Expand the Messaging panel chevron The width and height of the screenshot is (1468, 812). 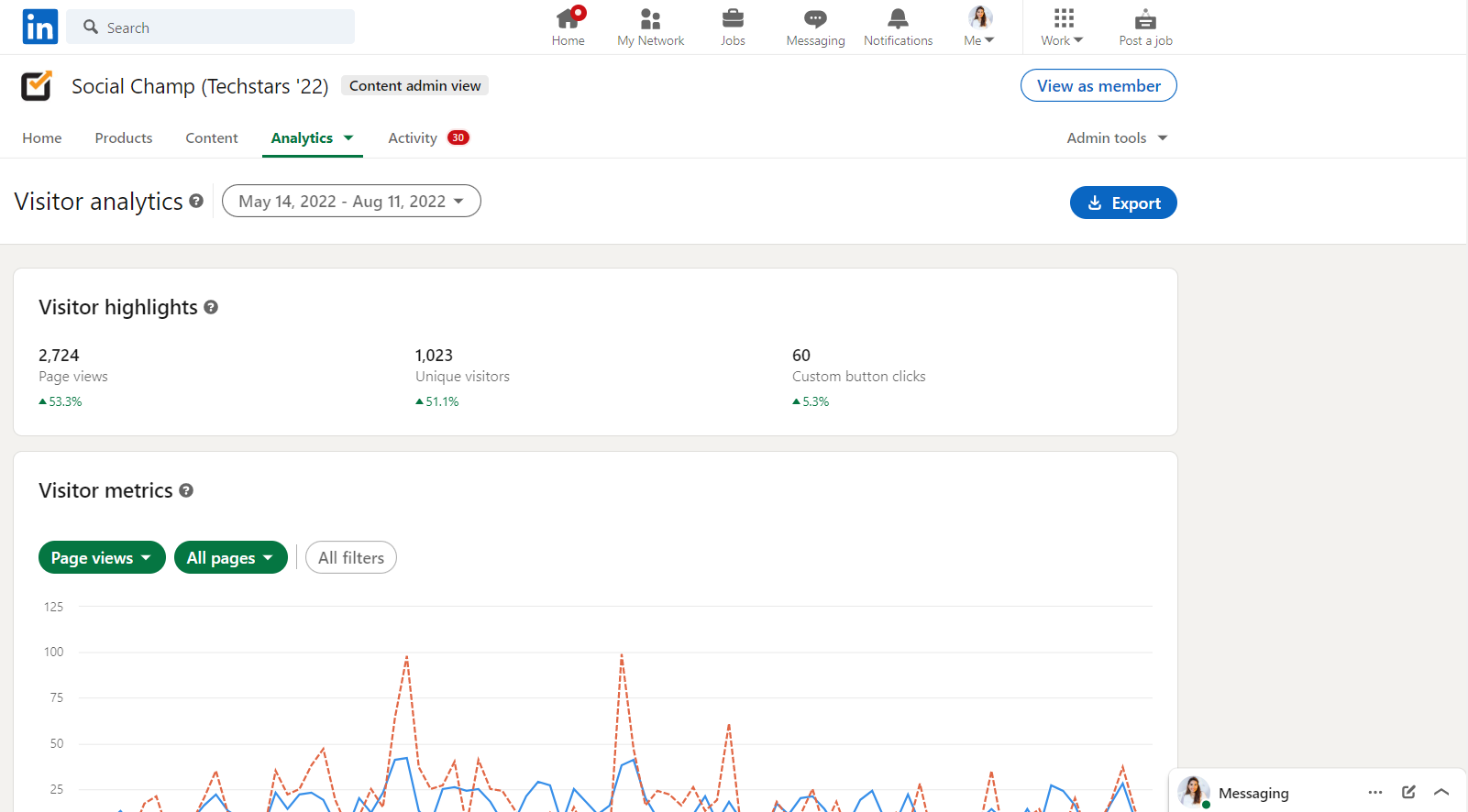[1441, 792]
